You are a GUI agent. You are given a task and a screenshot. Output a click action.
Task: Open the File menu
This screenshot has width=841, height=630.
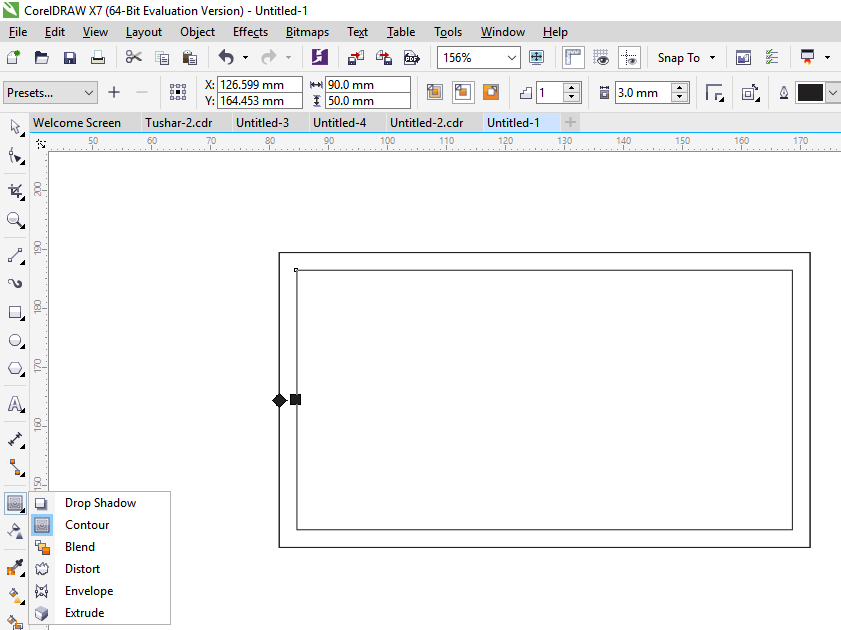[x=18, y=32]
